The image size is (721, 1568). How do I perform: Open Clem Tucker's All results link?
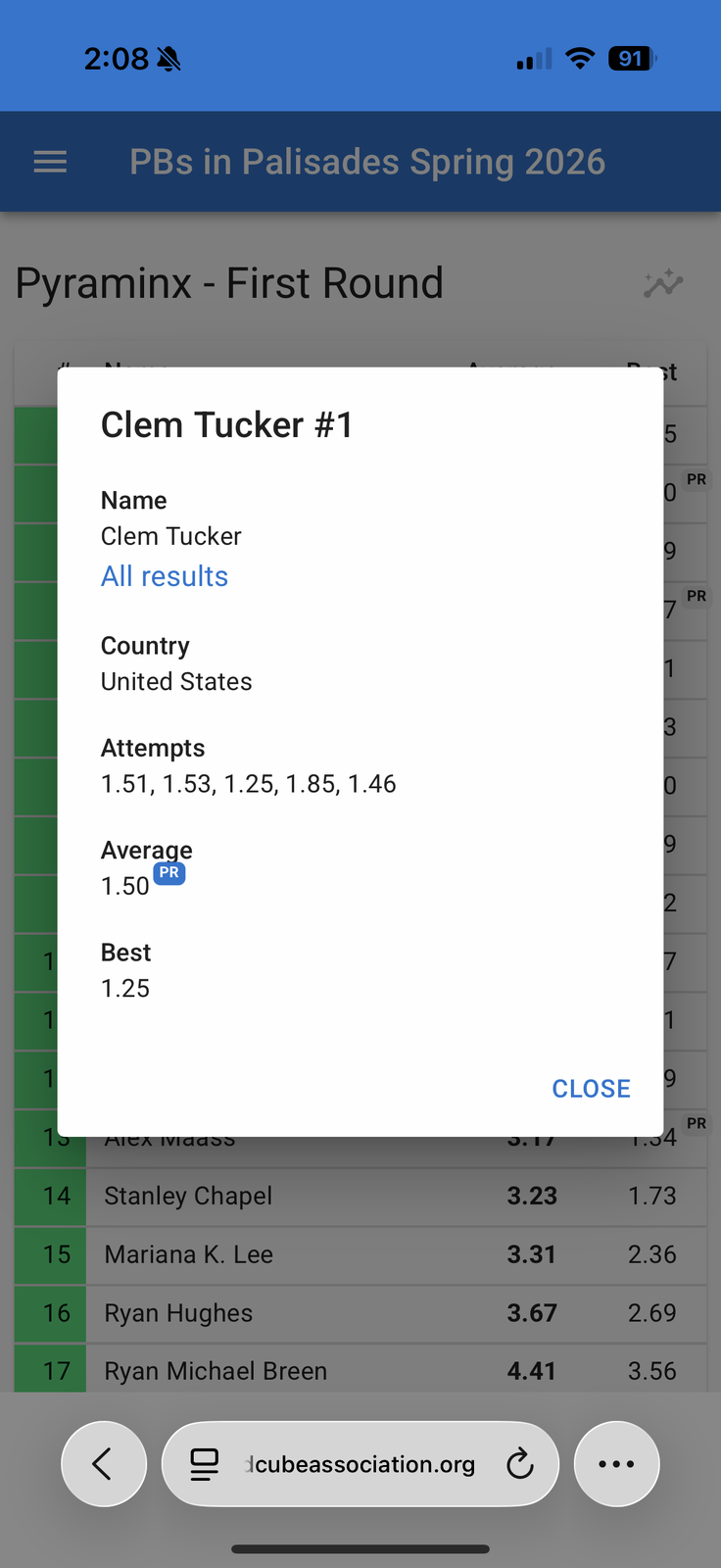165,576
